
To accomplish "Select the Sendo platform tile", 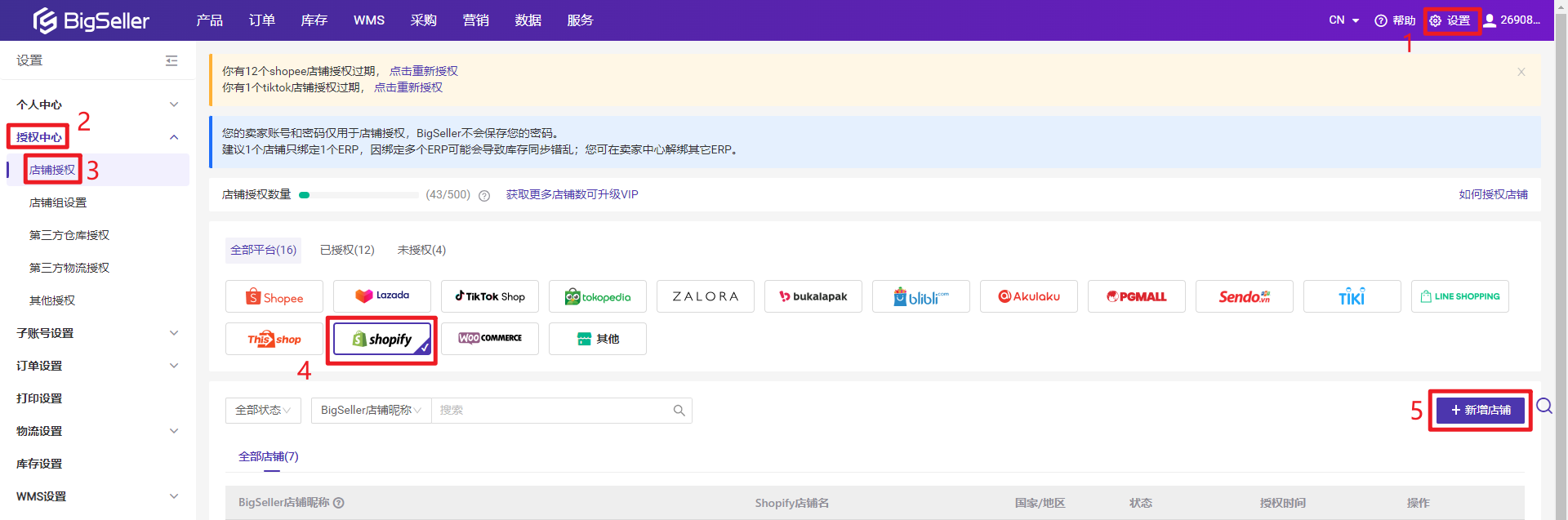I will (1245, 296).
